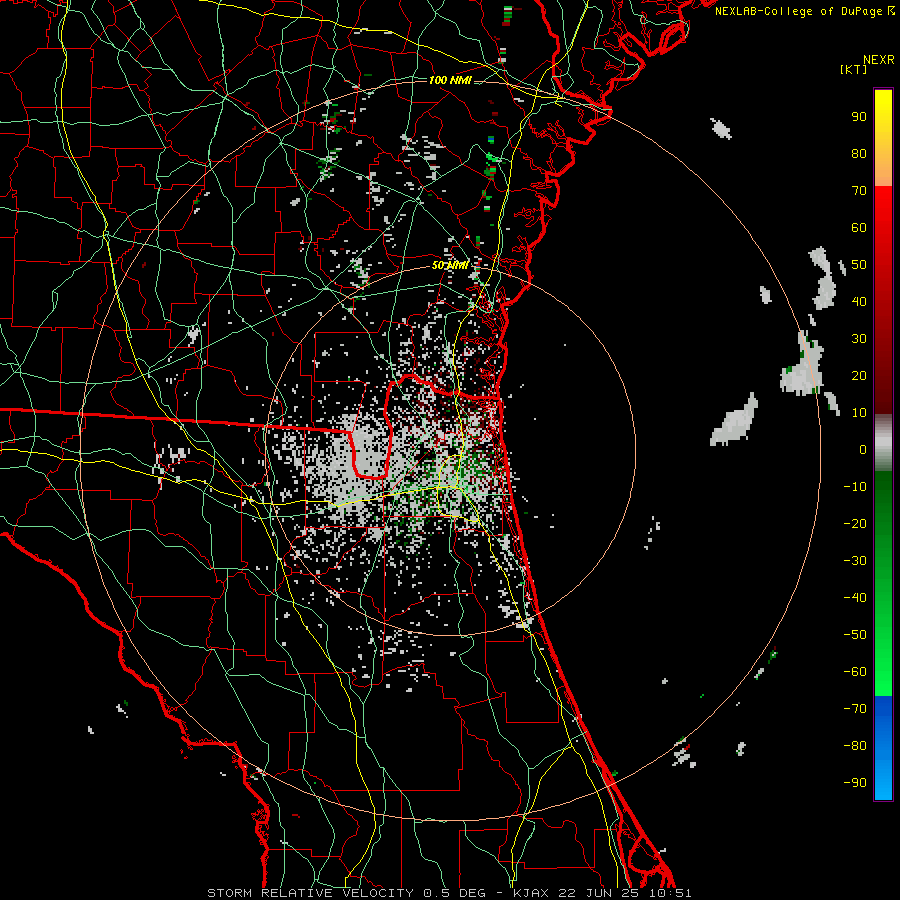The height and width of the screenshot is (900, 900).
Task: Click the 50 NMI range ring label
Action: pyautogui.click(x=450, y=265)
